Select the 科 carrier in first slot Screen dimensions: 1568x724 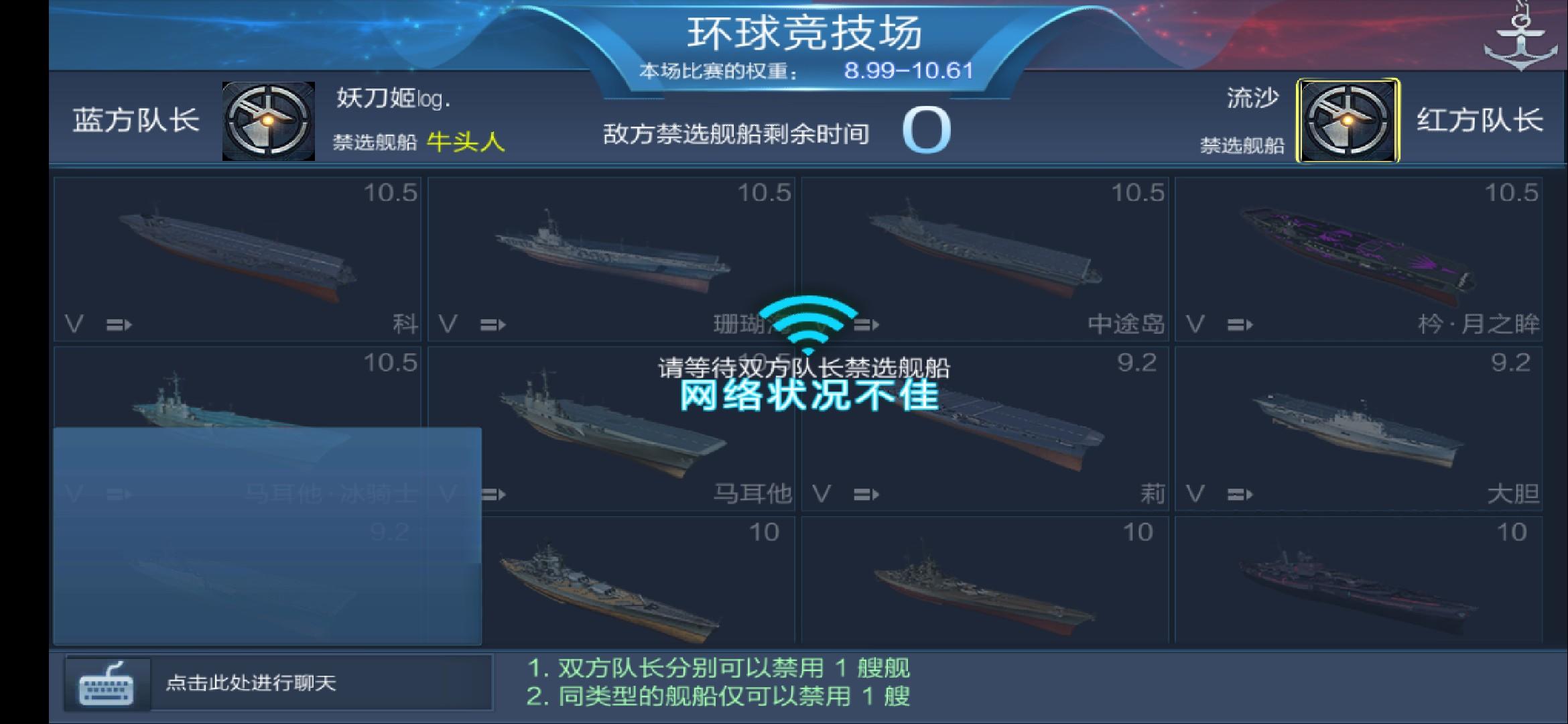[x=237, y=259]
